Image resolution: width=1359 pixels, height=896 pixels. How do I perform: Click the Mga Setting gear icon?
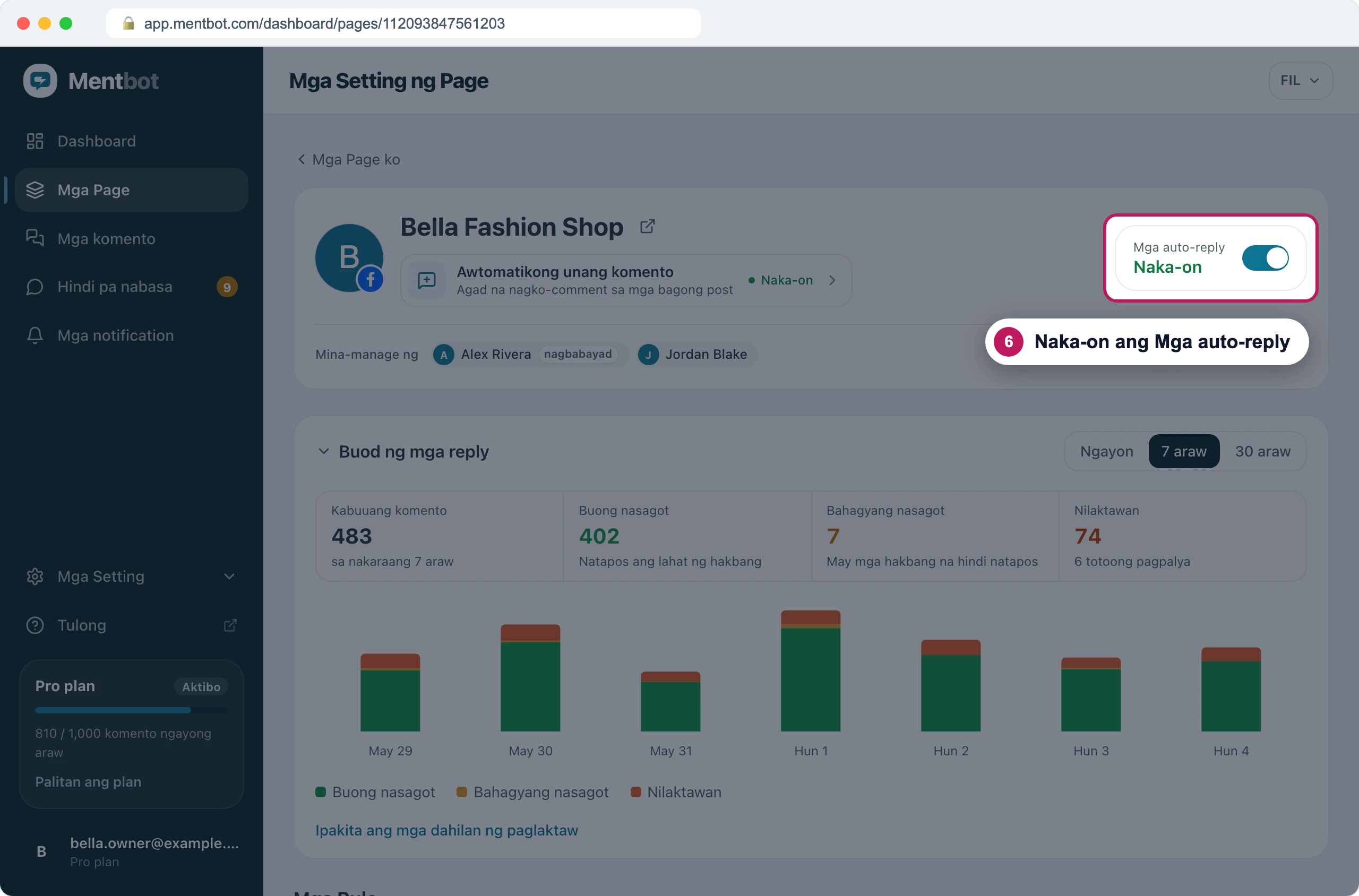click(x=35, y=576)
